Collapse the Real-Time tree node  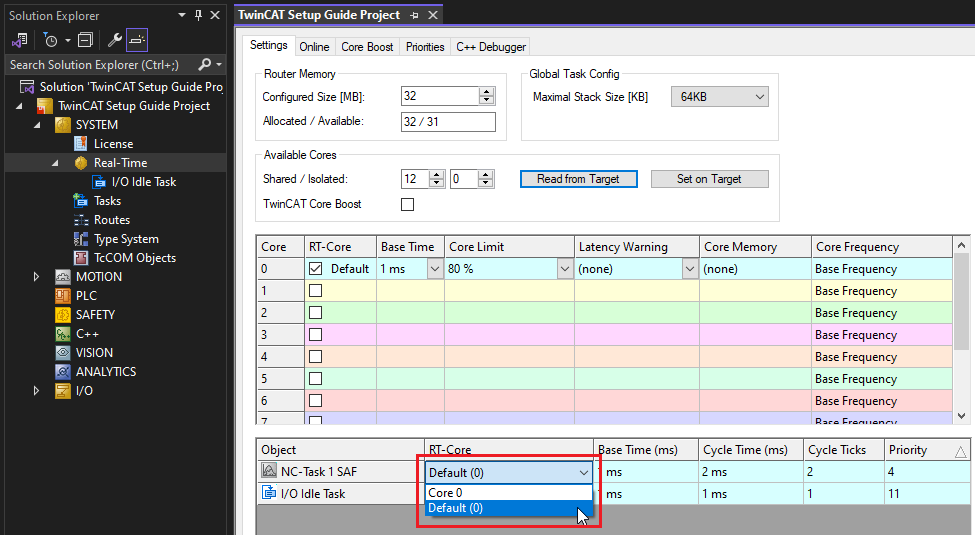55,163
